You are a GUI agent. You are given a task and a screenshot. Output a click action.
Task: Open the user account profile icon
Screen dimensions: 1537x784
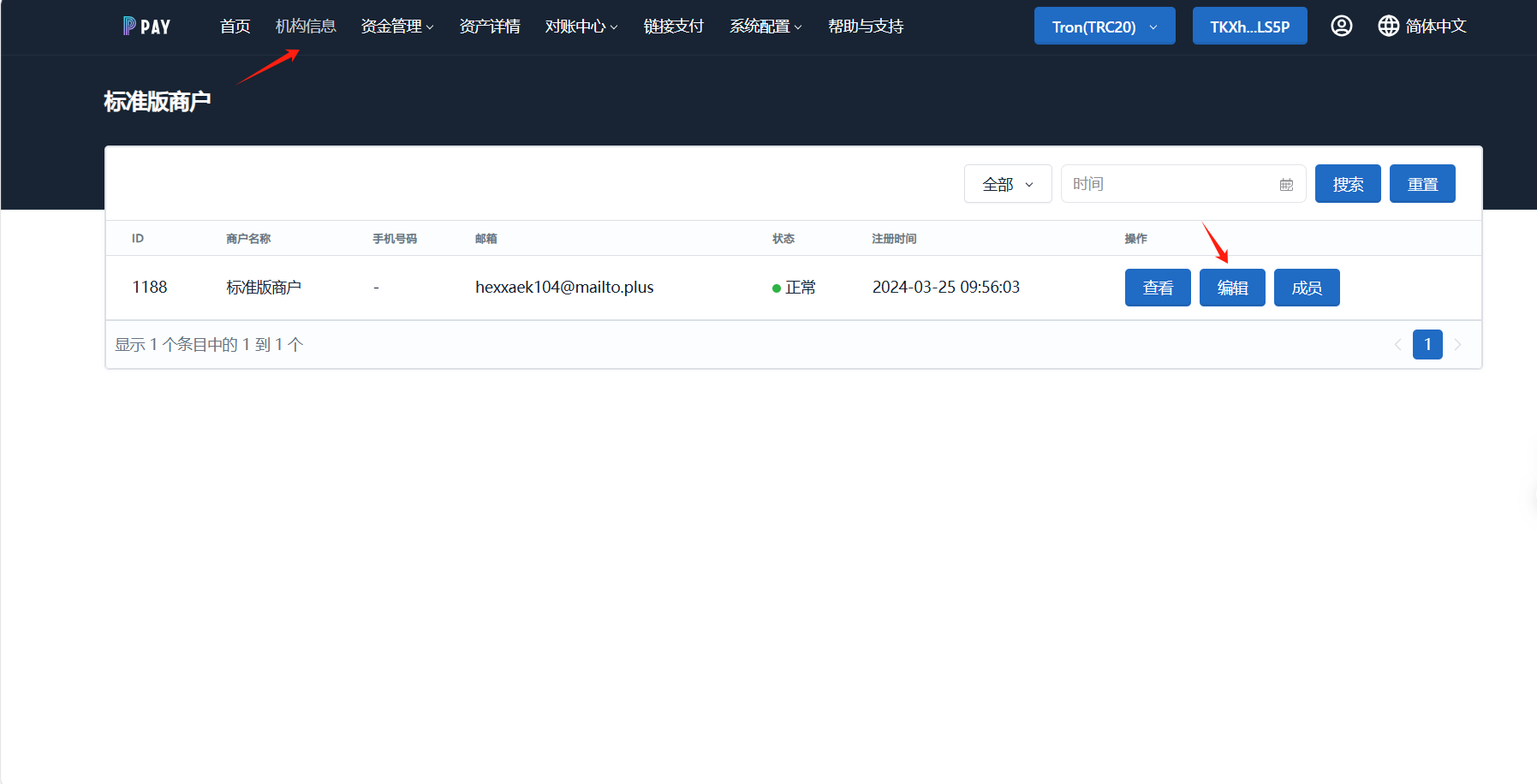click(x=1342, y=26)
